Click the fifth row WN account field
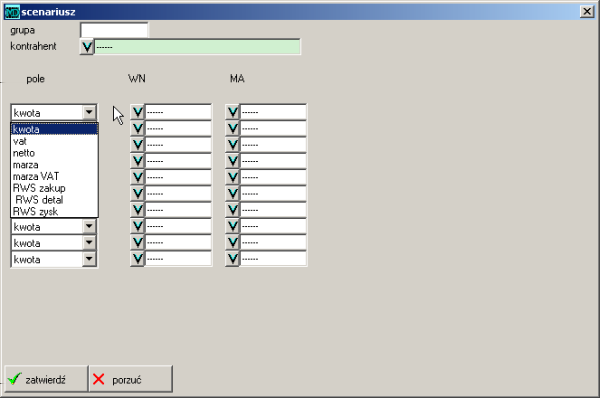The height and width of the screenshot is (398, 600). click(x=178, y=177)
